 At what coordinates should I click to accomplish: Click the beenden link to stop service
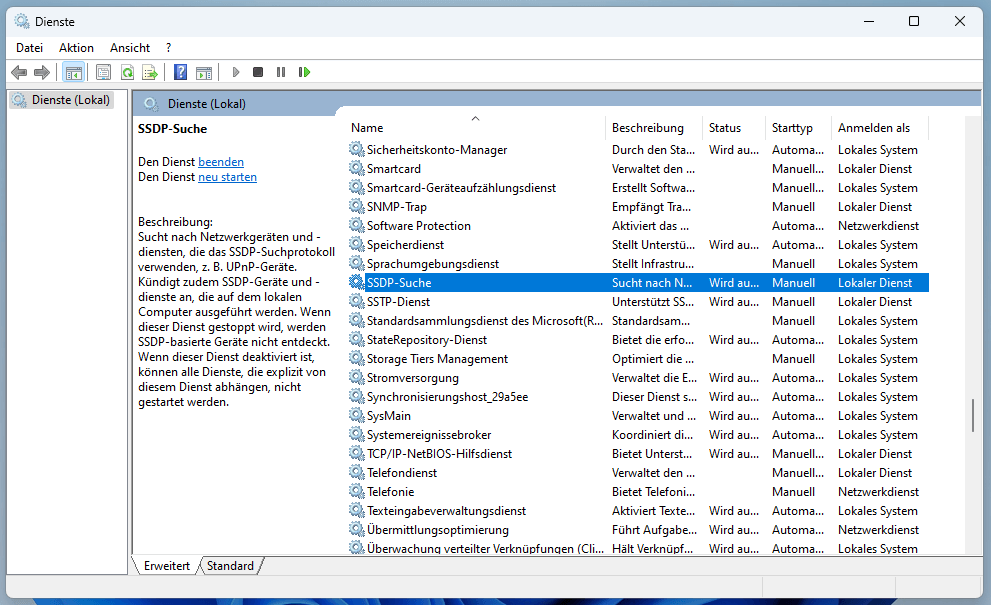click(221, 162)
